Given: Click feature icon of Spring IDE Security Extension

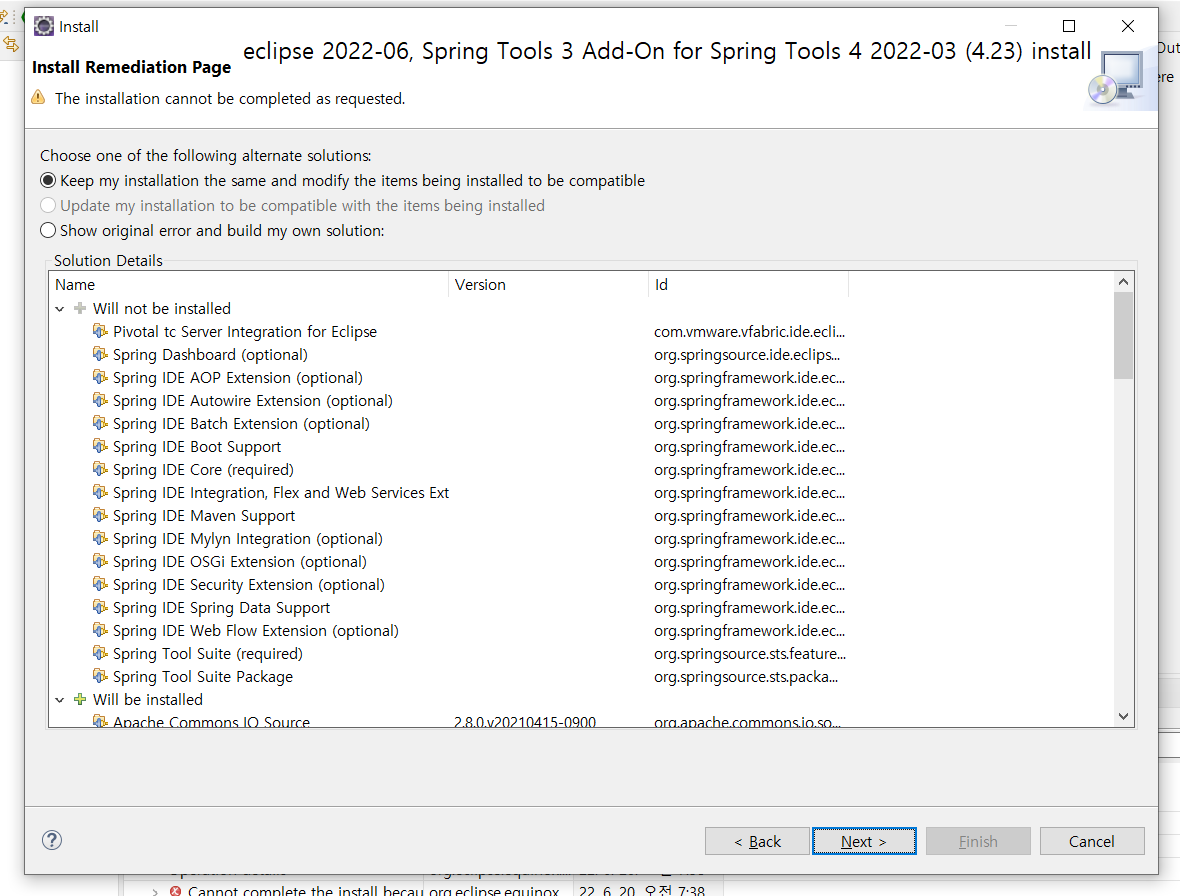Looking at the screenshot, I should pos(100,584).
